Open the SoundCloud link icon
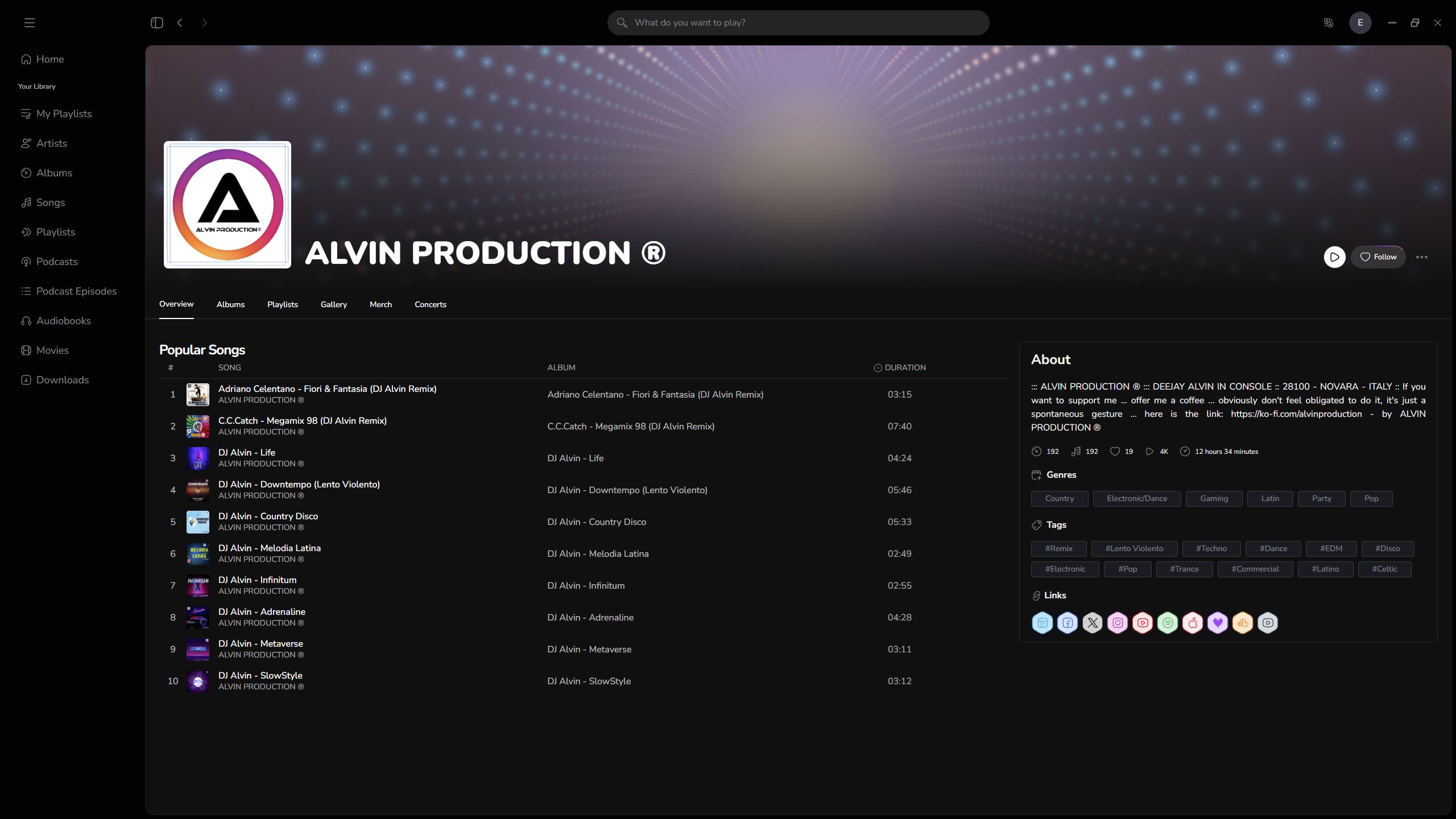 click(x=1243, y=623)
